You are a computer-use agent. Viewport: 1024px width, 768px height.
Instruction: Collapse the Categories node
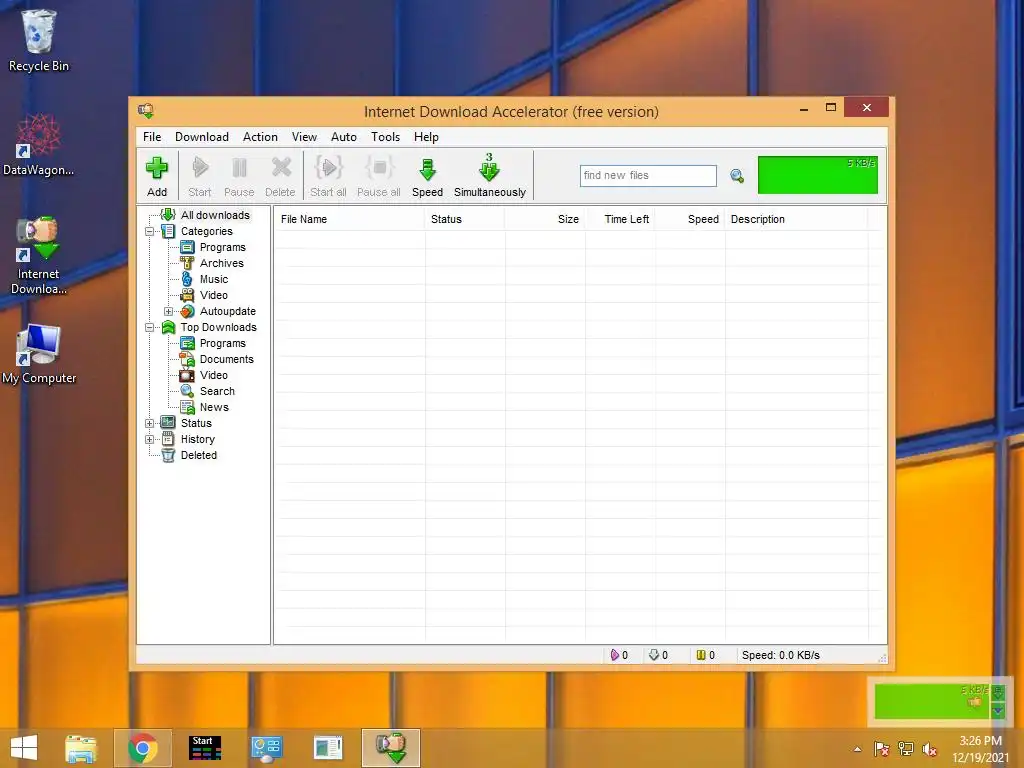[x=150, y=231]
